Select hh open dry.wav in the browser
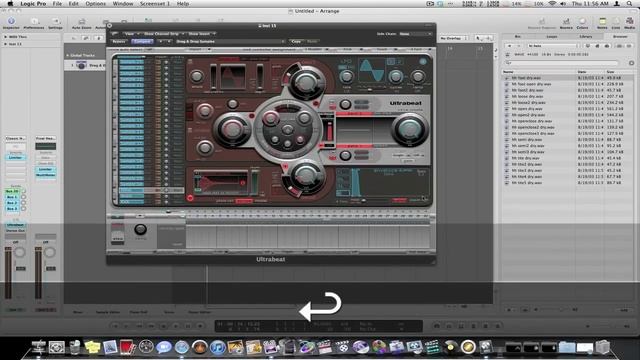Screen dimensions: 640x360 coord(567,109)
